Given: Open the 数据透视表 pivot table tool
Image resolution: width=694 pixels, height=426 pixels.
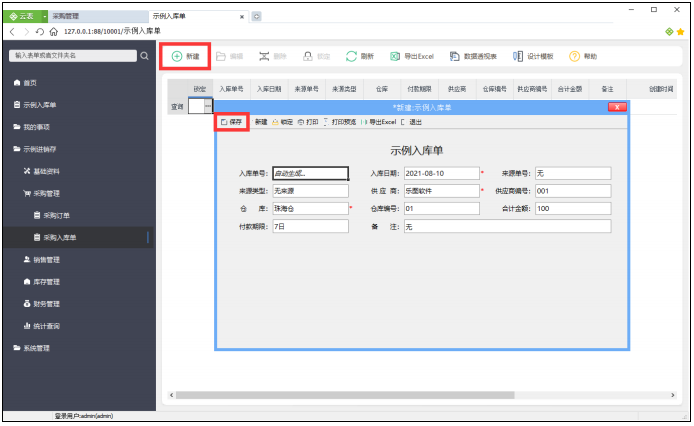Looking at the screenshot, I should [473, 56].
